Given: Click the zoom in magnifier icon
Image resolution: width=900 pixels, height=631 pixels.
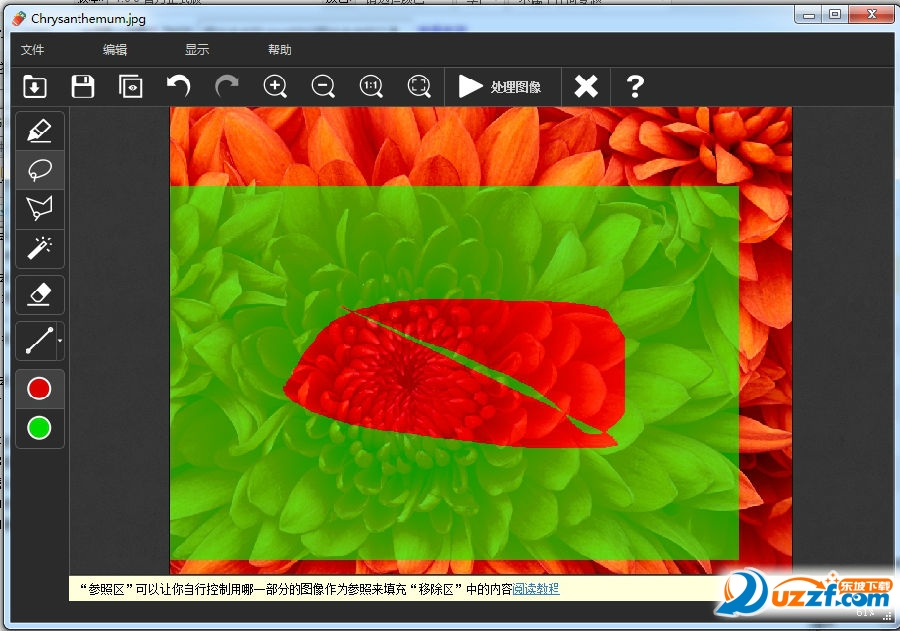Looking at the screenshot, I should point(275,87).
